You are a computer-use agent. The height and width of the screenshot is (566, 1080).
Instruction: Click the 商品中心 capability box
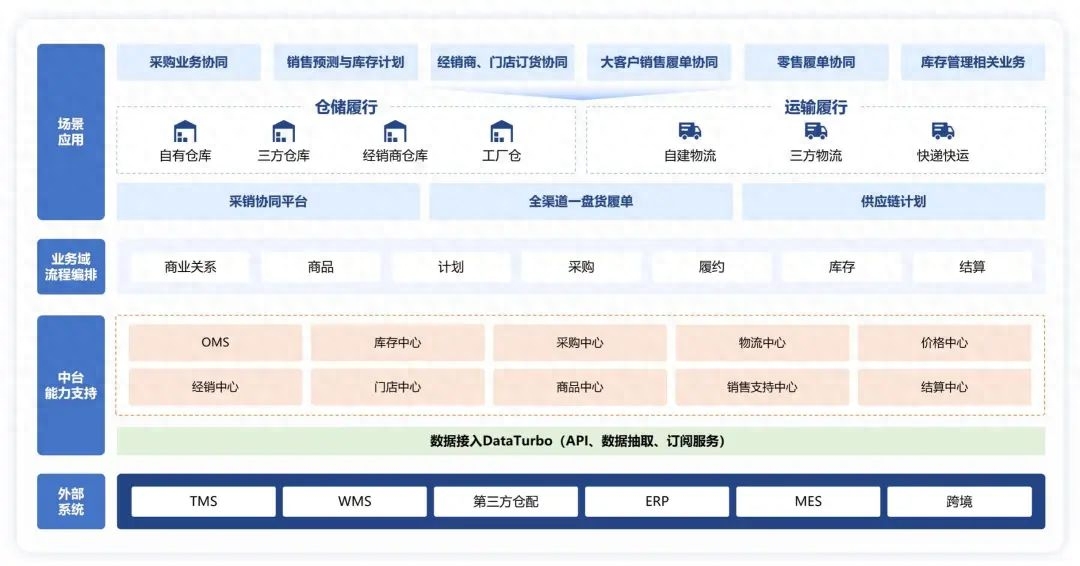coord(580,387)
